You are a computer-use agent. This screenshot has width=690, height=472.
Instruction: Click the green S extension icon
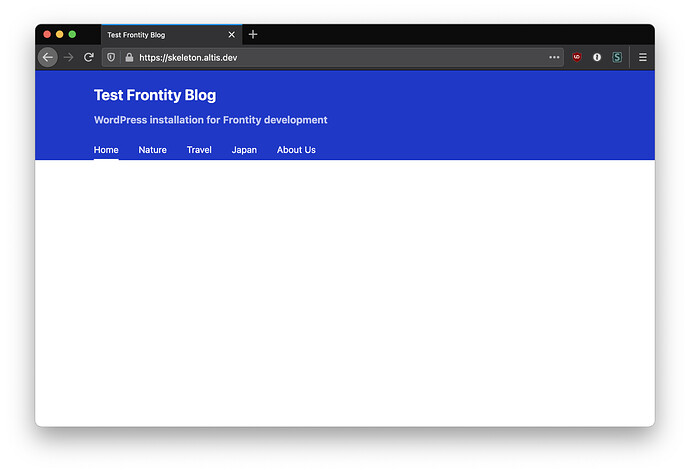coord(617,57)
